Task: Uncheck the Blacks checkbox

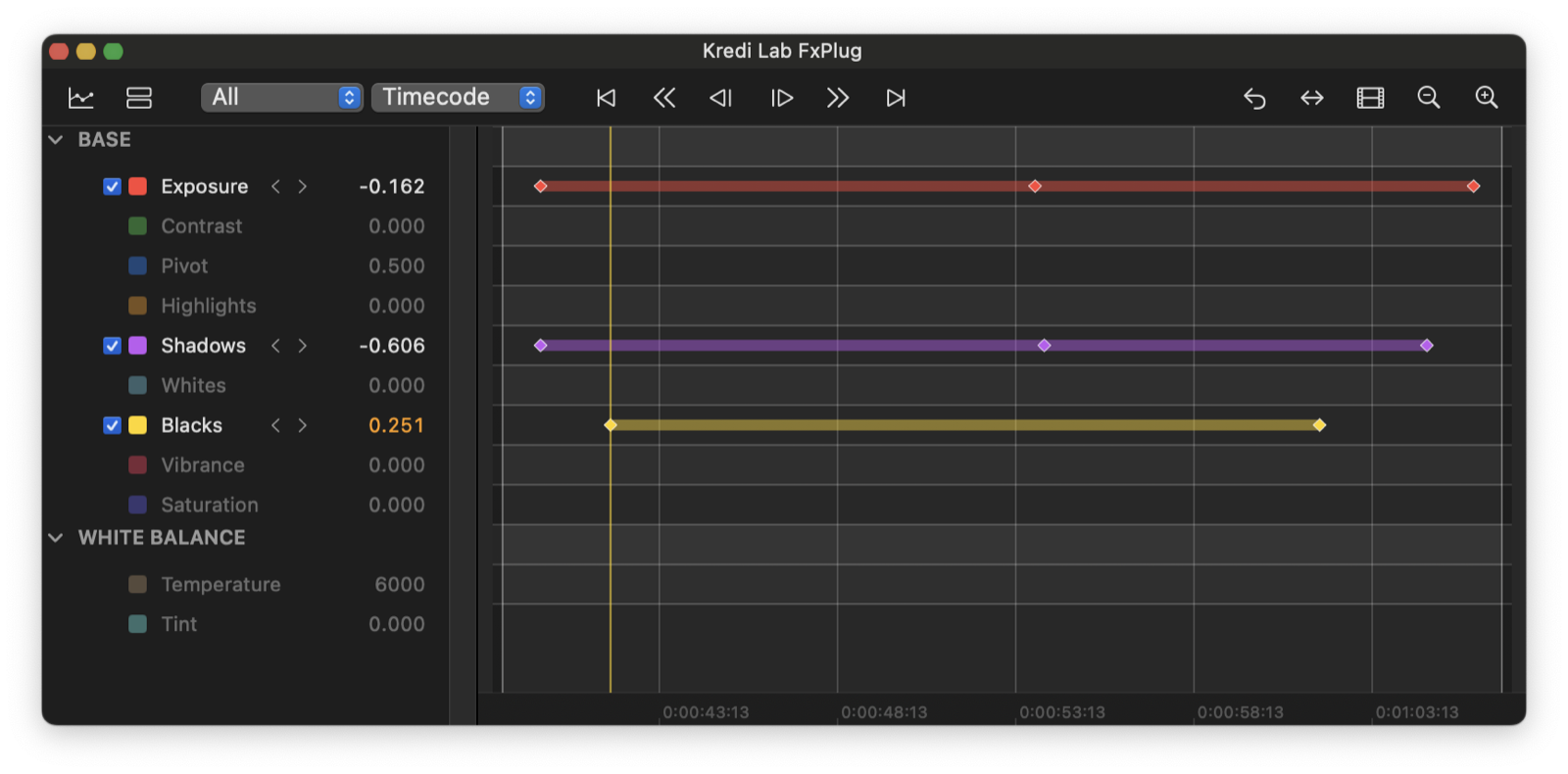Action: (112, 425)
